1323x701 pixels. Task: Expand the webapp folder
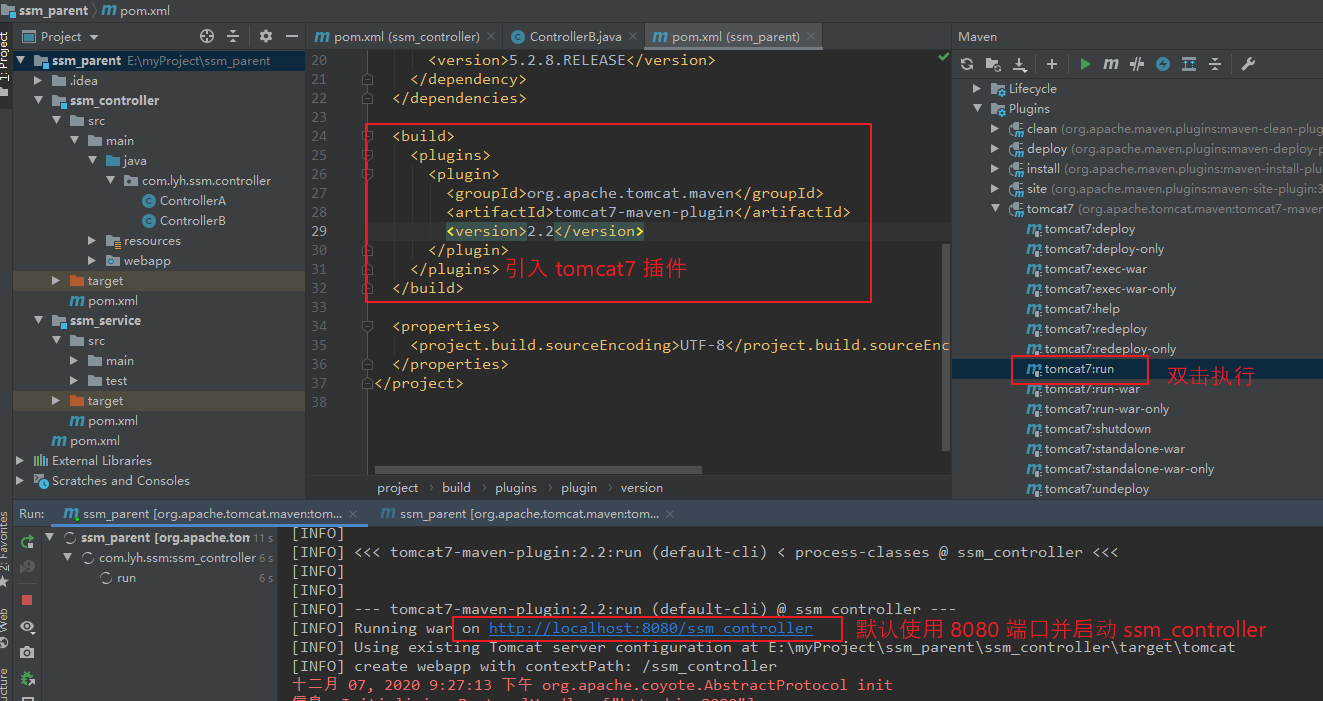[92, 261]
